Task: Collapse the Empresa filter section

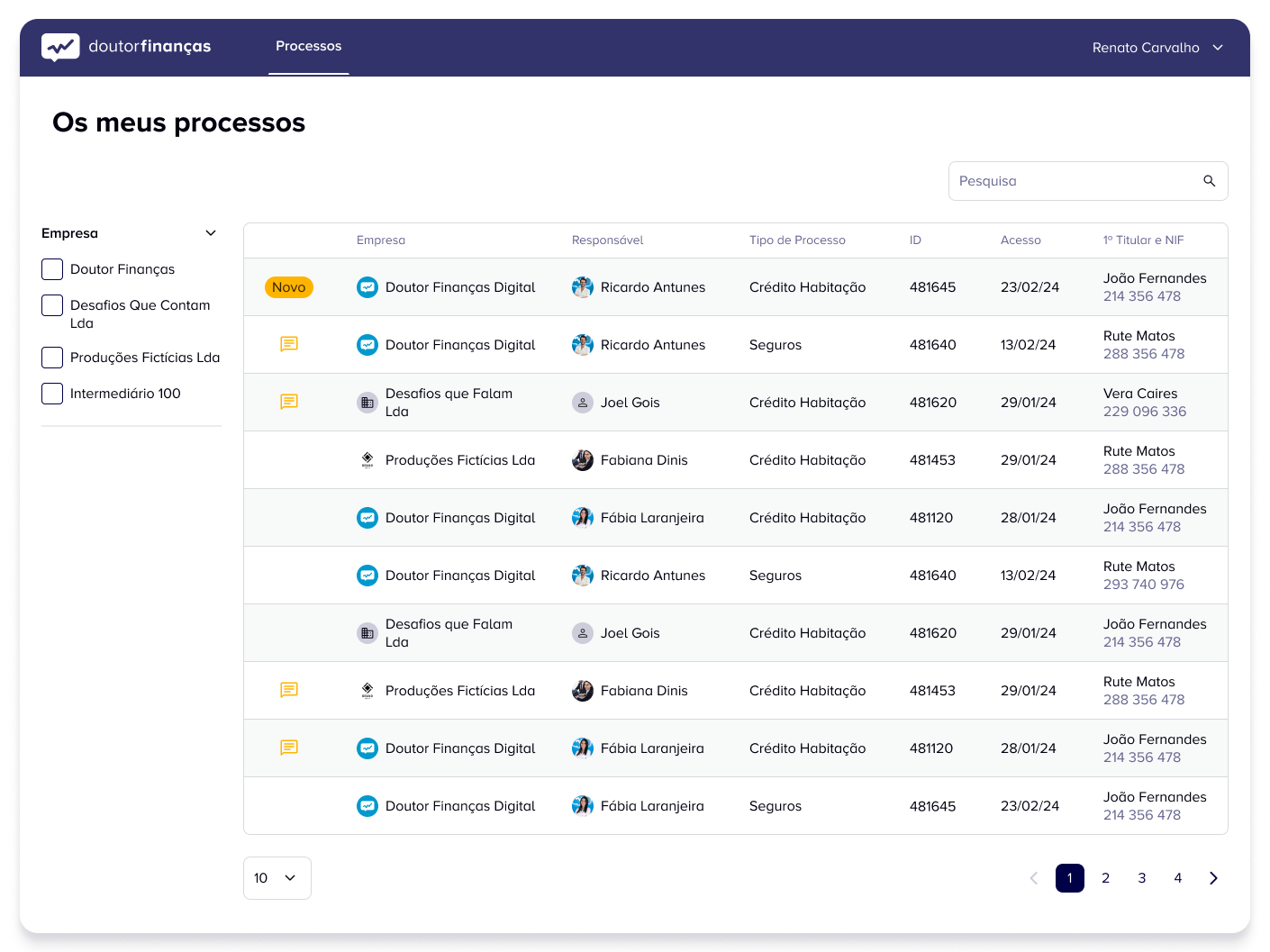Action: tap(211, 233)
